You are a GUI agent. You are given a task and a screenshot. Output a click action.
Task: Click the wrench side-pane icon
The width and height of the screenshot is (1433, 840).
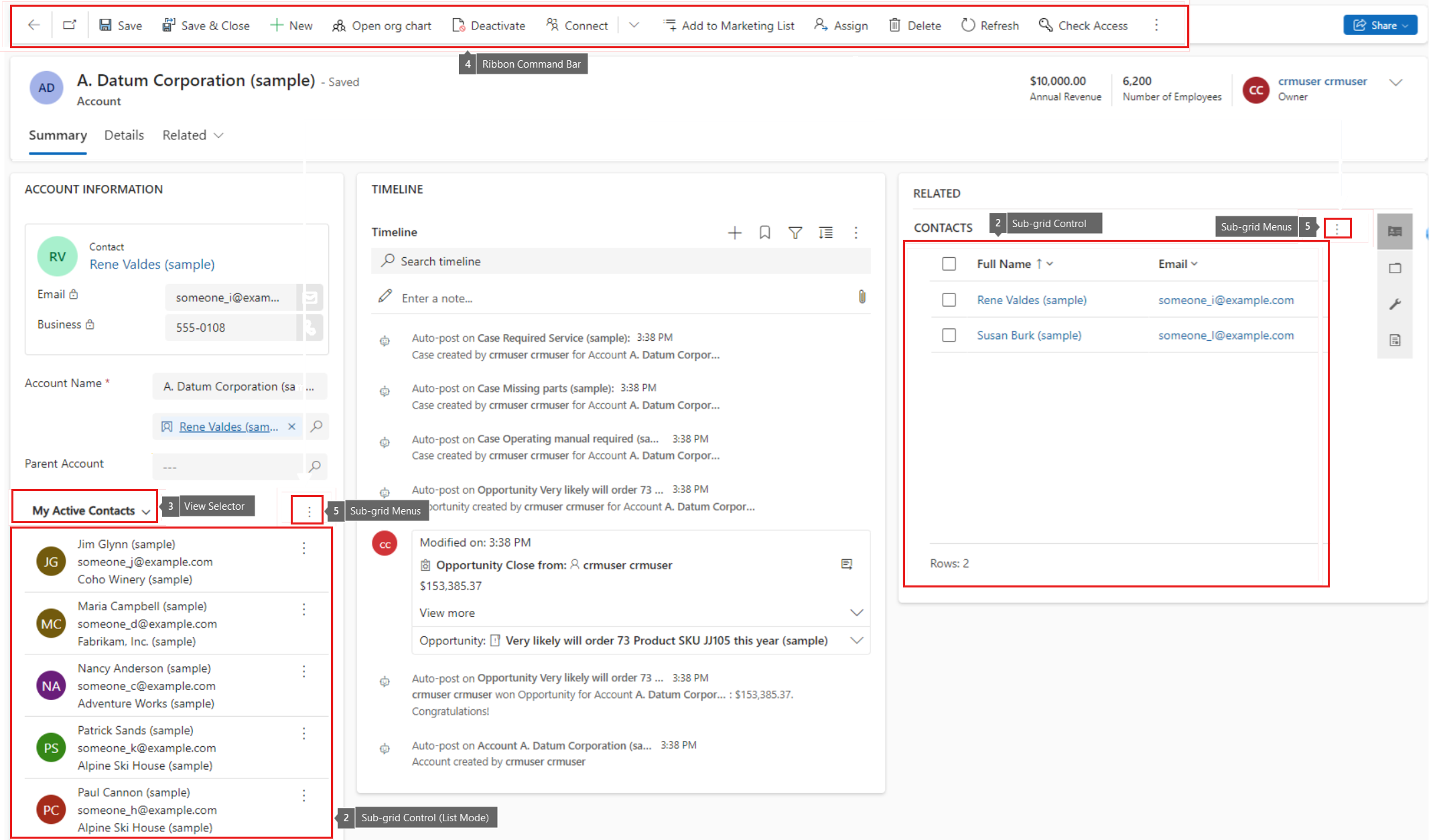(1395, 304)
